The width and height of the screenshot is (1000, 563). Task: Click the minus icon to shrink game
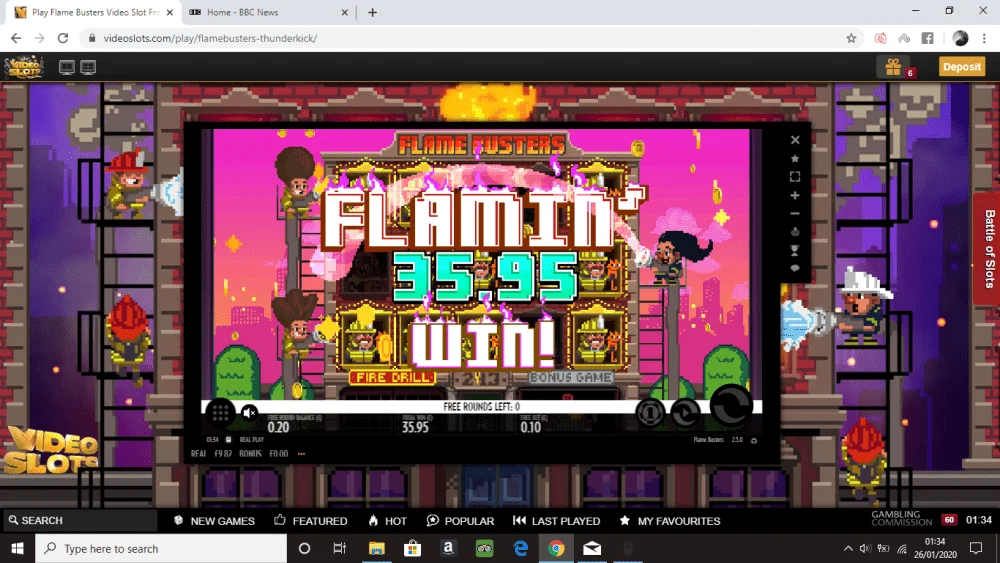pos(795,214)
